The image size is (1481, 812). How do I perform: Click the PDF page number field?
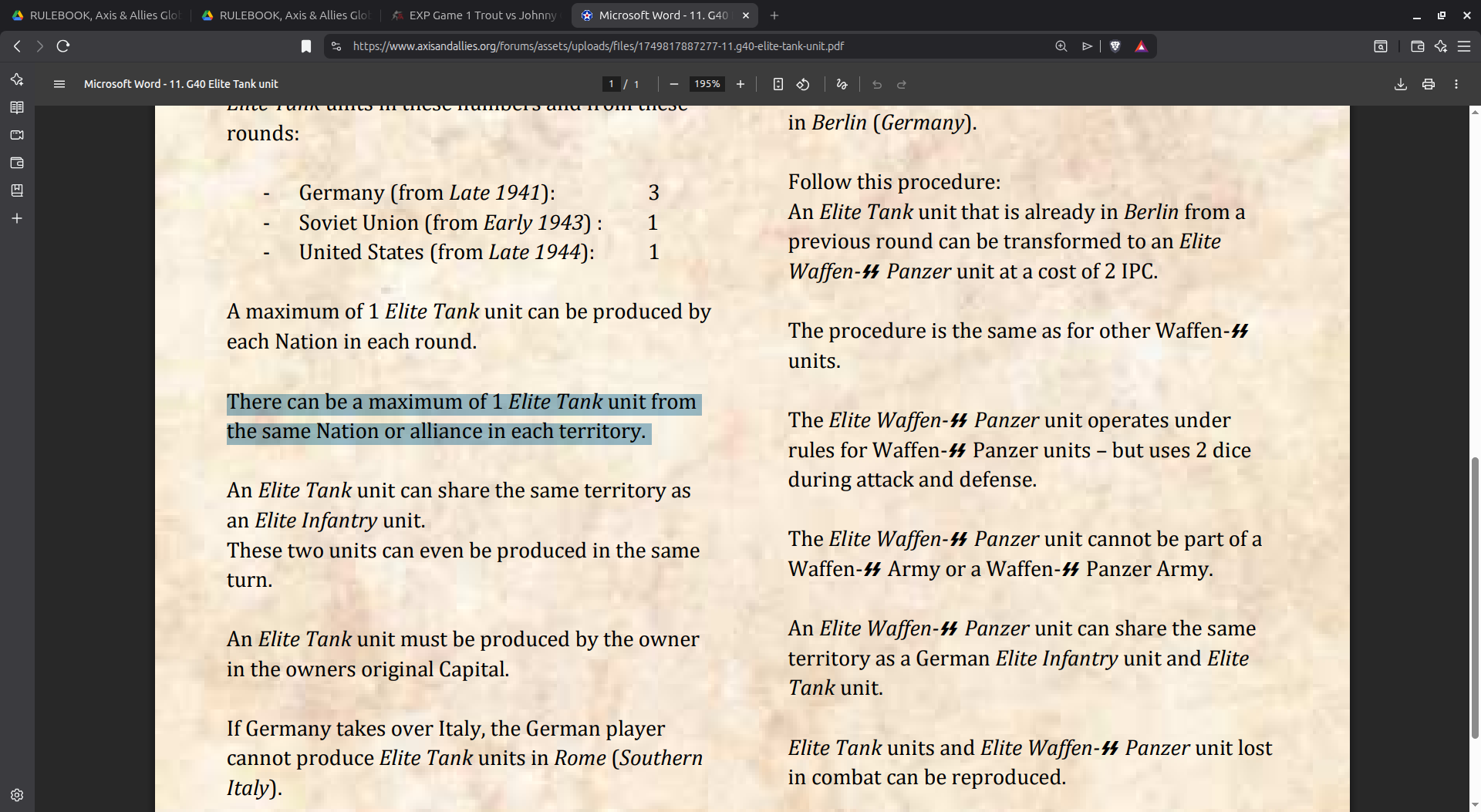611,84
